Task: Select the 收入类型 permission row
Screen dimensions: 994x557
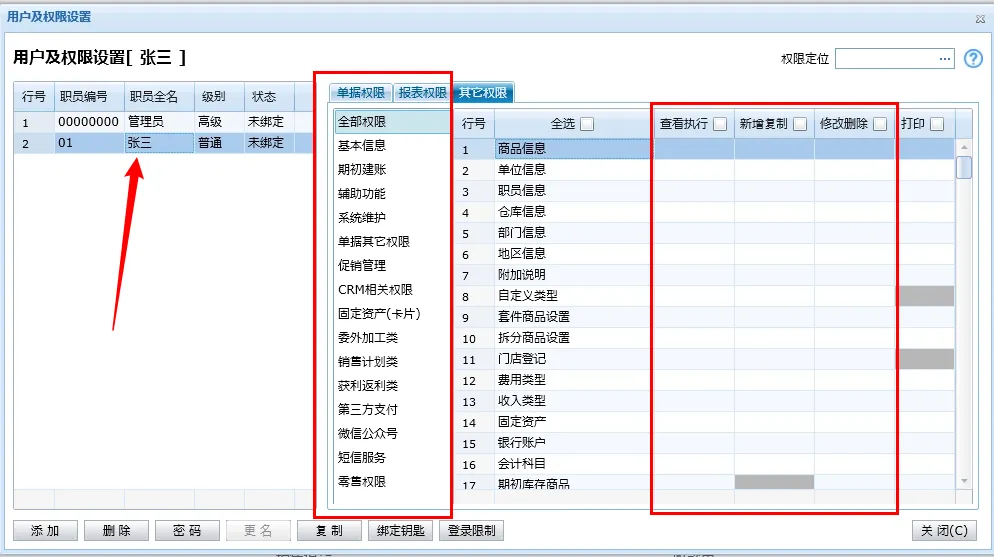Action: tap(704, 401)
